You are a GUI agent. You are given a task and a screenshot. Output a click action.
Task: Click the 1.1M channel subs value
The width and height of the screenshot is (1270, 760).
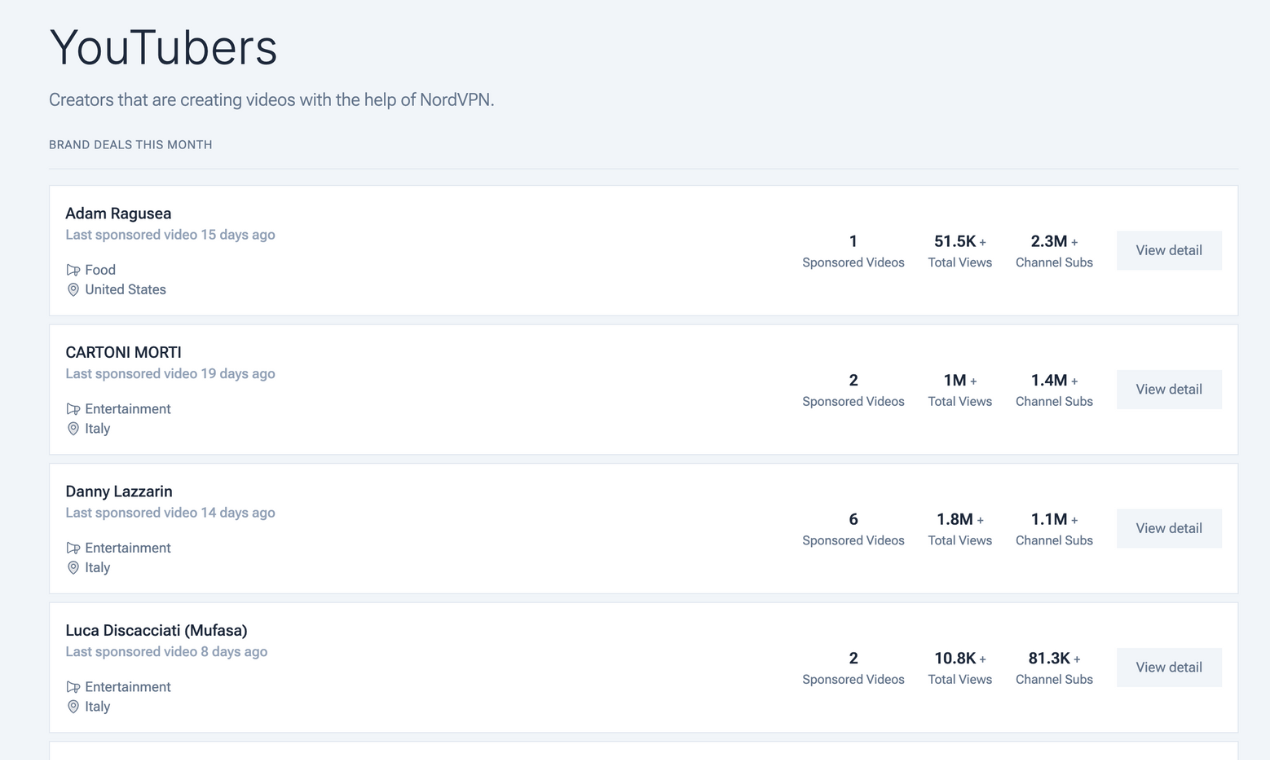1049,519
